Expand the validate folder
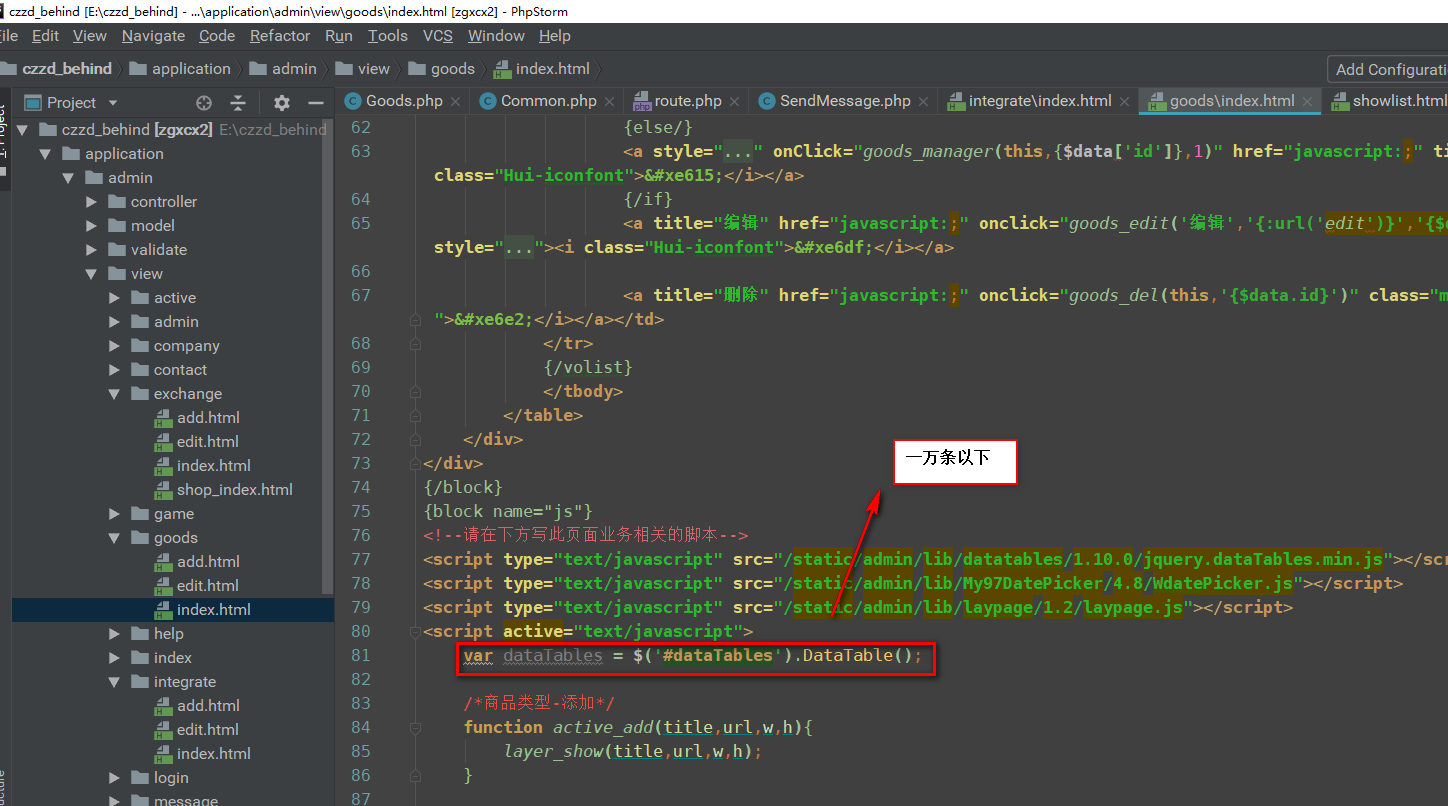The image size is (1448, 806). click(91, 250)
